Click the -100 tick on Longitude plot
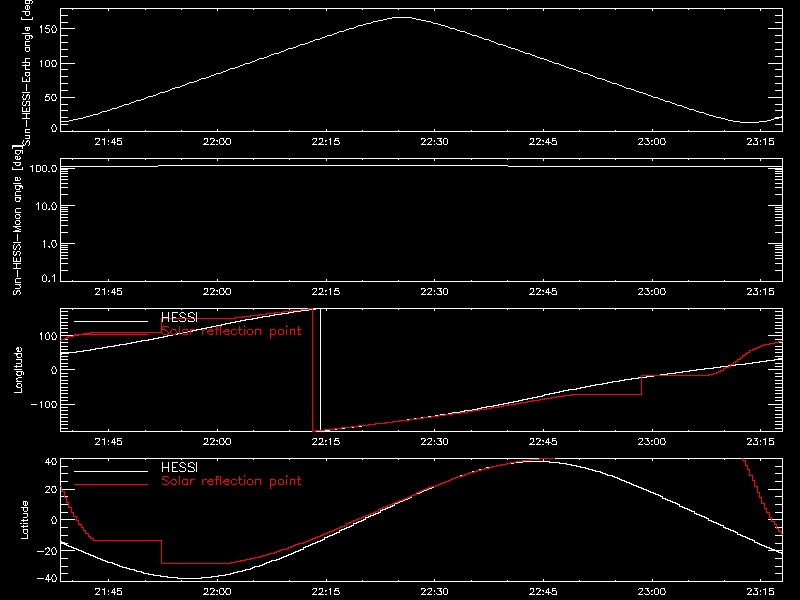The height and width of the screenshot is (600, 800). point(44,405)
